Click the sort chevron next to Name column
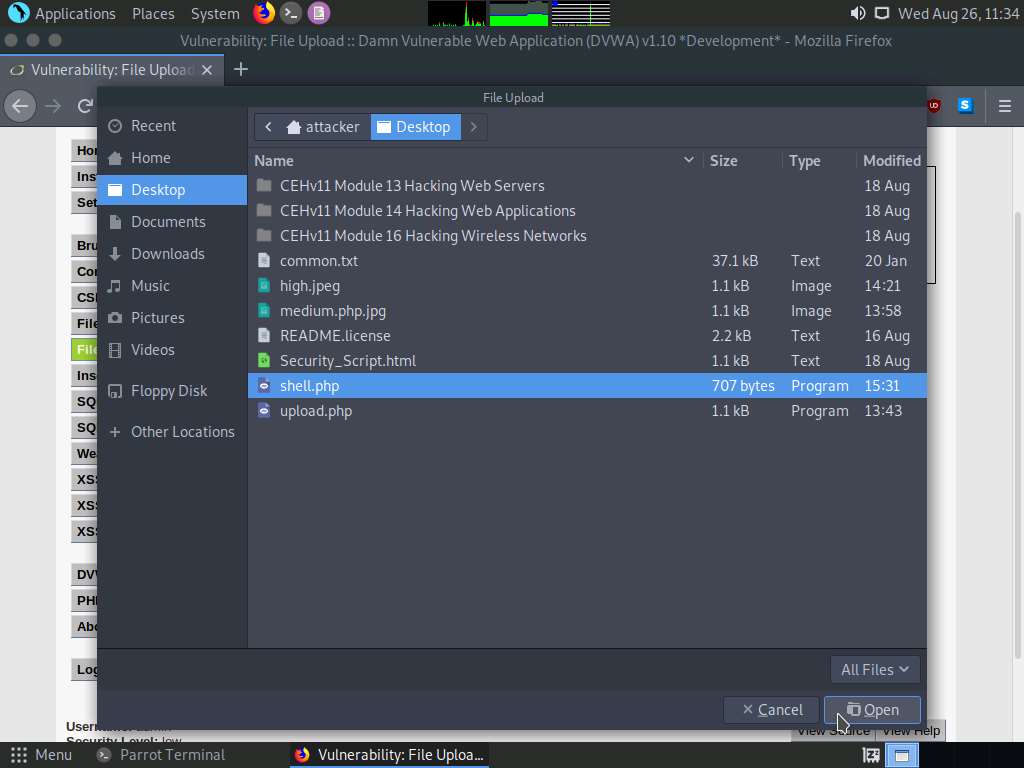 pyautogui.click(x=688, y=160)
